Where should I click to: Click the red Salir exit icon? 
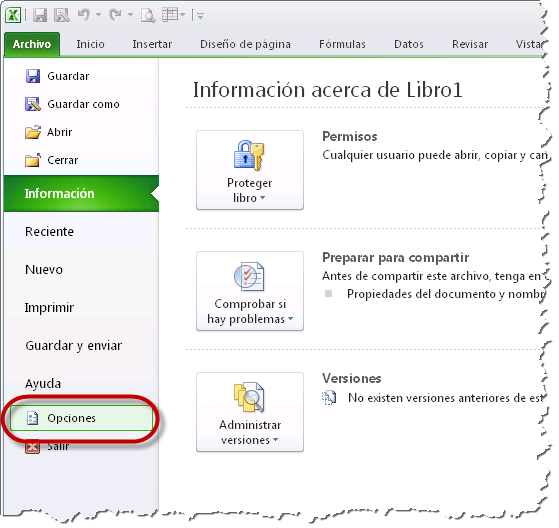(32, 446)
